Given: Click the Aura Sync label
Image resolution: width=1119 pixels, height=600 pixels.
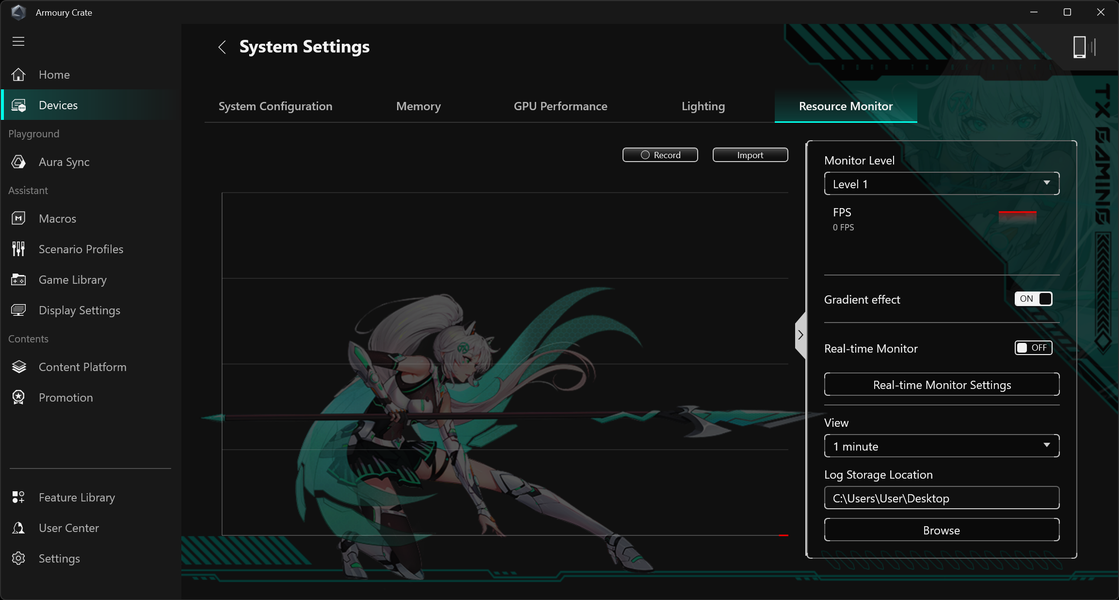Looking at the screenshot, I should (x=64, y=162).
